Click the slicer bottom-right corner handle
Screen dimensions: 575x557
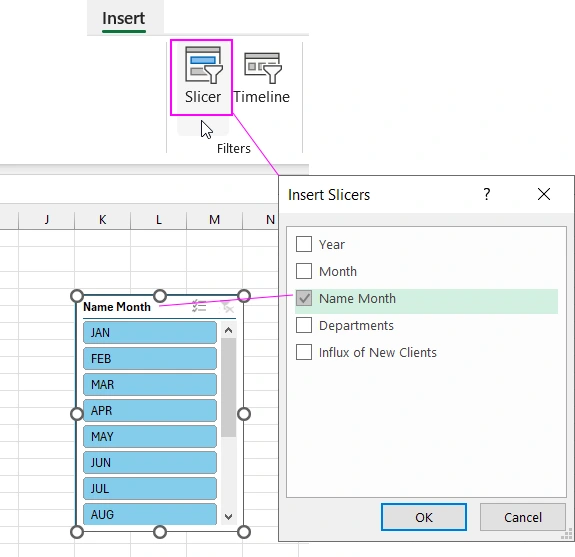244,532
